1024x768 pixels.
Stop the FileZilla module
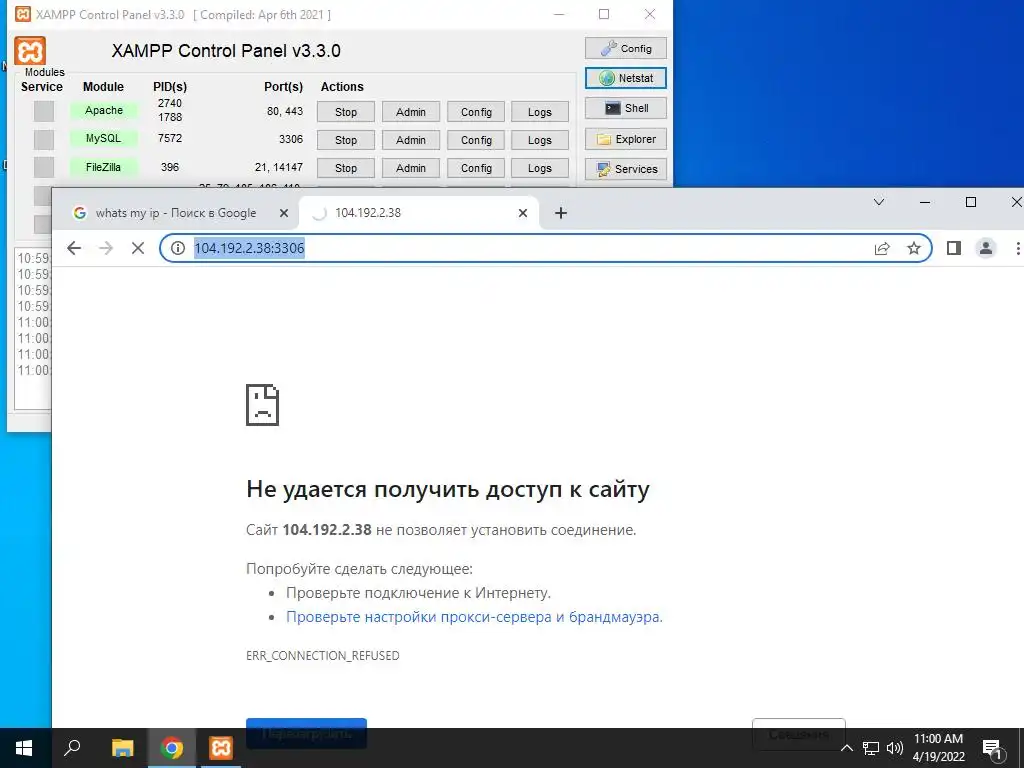[x=345, y=168]
